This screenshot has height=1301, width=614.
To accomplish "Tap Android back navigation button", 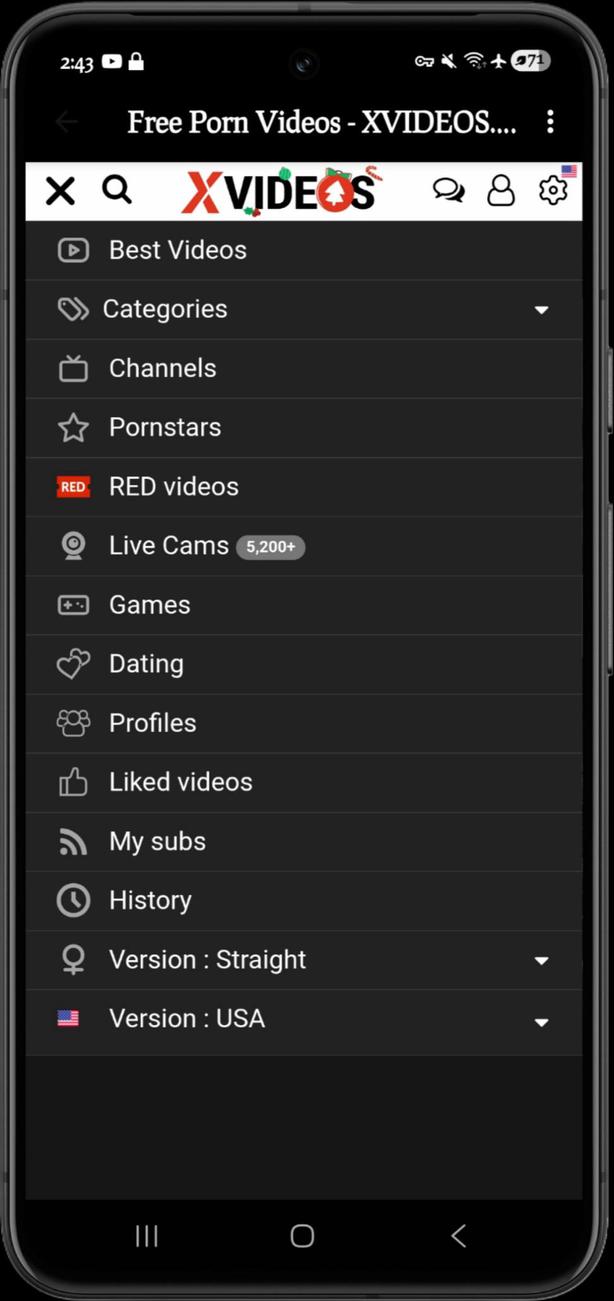I will [458, 1236].
